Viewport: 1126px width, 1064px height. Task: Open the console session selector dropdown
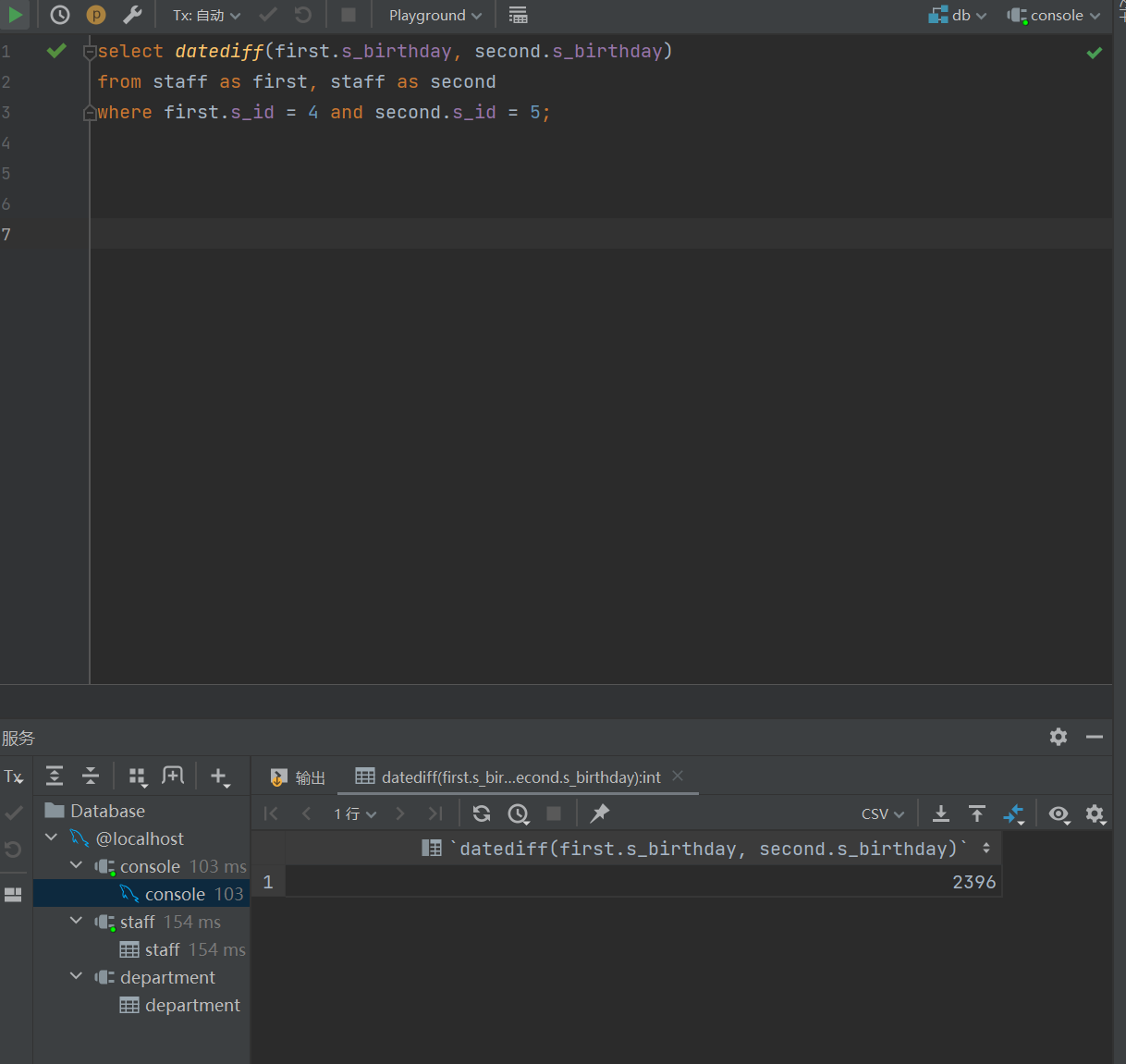tap(1054, 16)
